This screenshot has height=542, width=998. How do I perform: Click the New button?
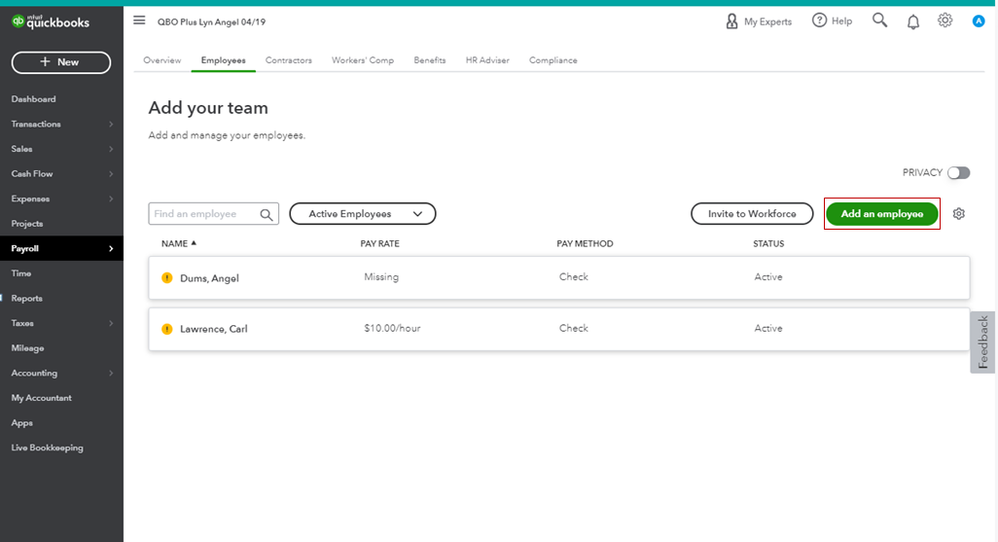61,62
